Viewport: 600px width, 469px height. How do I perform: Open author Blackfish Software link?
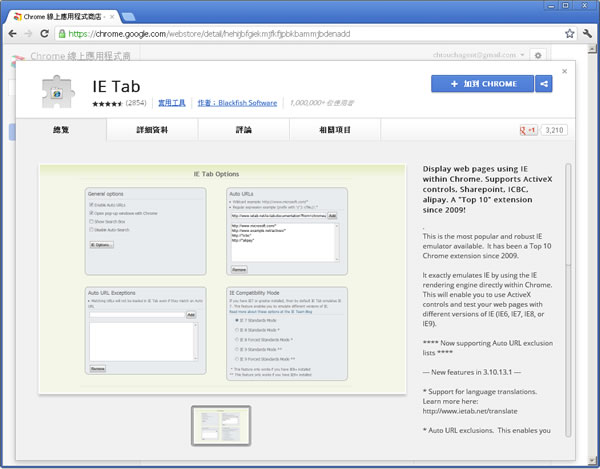(237, 103)
